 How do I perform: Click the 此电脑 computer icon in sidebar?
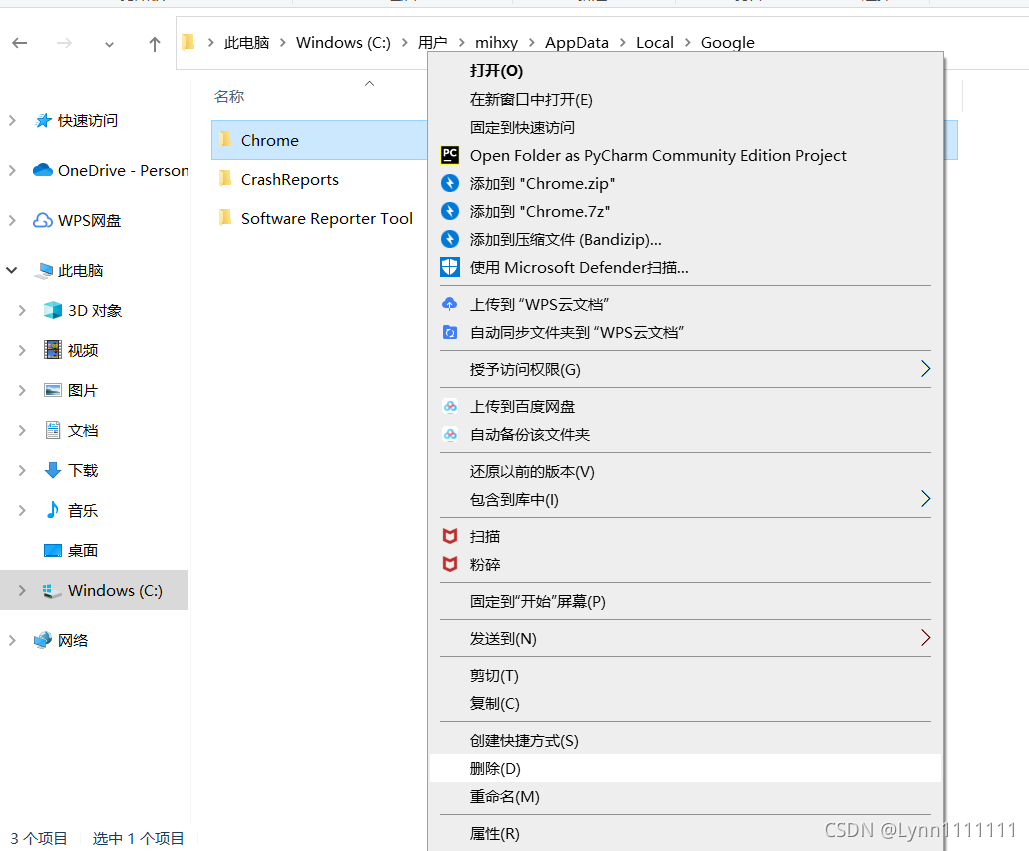pyautogui.click(x=44, y=270)
